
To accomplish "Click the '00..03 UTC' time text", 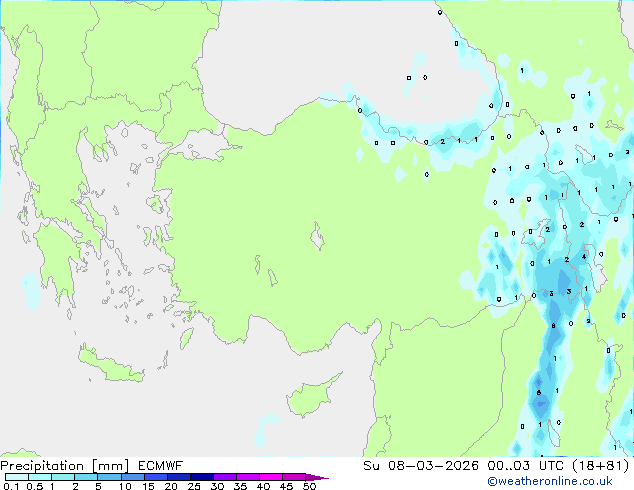I will 526,466.
